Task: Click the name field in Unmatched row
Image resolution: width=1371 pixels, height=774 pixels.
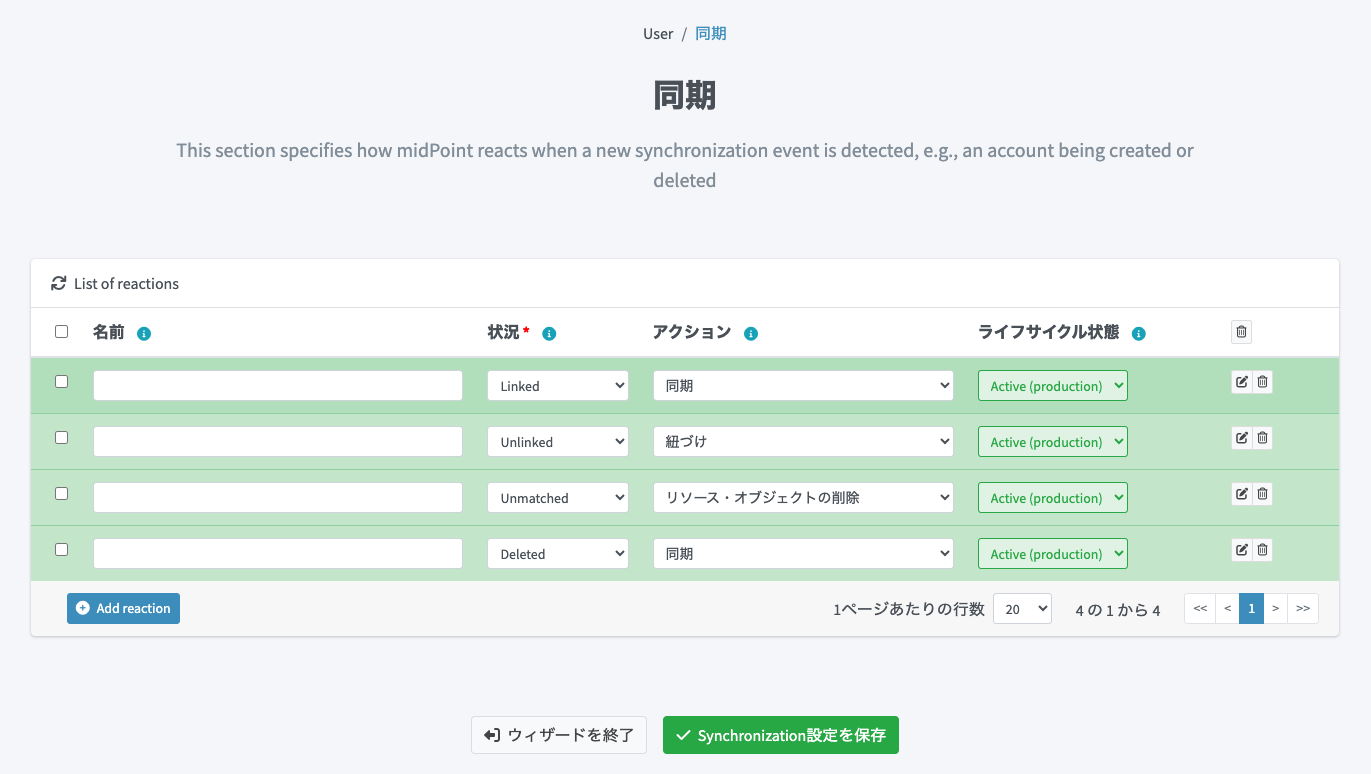Action: coord(278,498)
